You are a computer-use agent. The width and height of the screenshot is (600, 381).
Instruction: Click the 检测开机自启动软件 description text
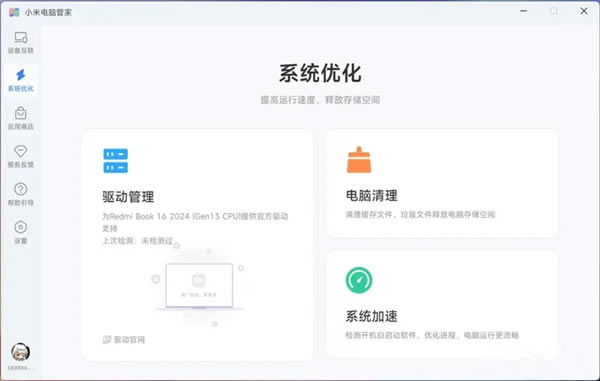click(x=432, y=335)
